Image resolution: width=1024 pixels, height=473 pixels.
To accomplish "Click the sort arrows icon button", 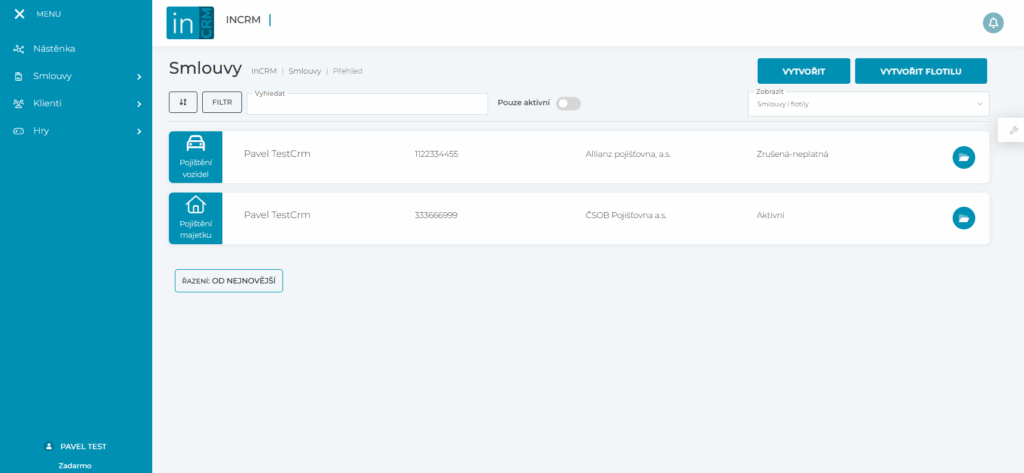I will pos(183,102).
